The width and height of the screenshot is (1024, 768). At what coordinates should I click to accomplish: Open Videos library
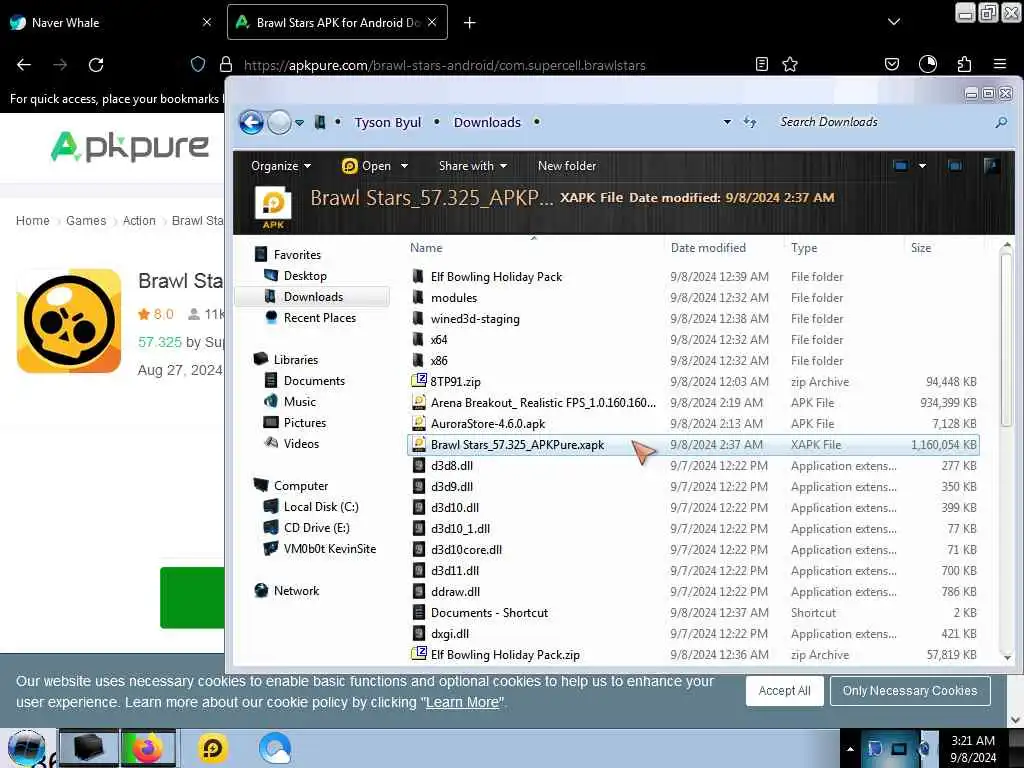(301, 443)
